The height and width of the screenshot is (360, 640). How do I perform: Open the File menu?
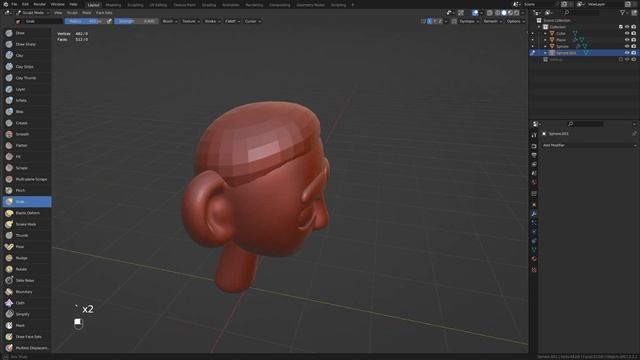coord(14,4)
